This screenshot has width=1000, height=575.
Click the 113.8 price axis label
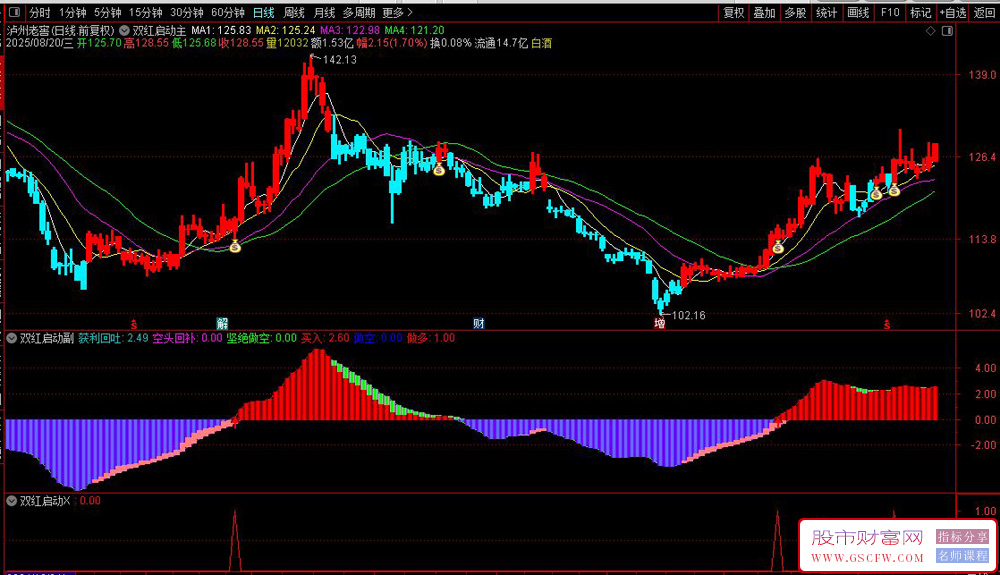point(982,240)
